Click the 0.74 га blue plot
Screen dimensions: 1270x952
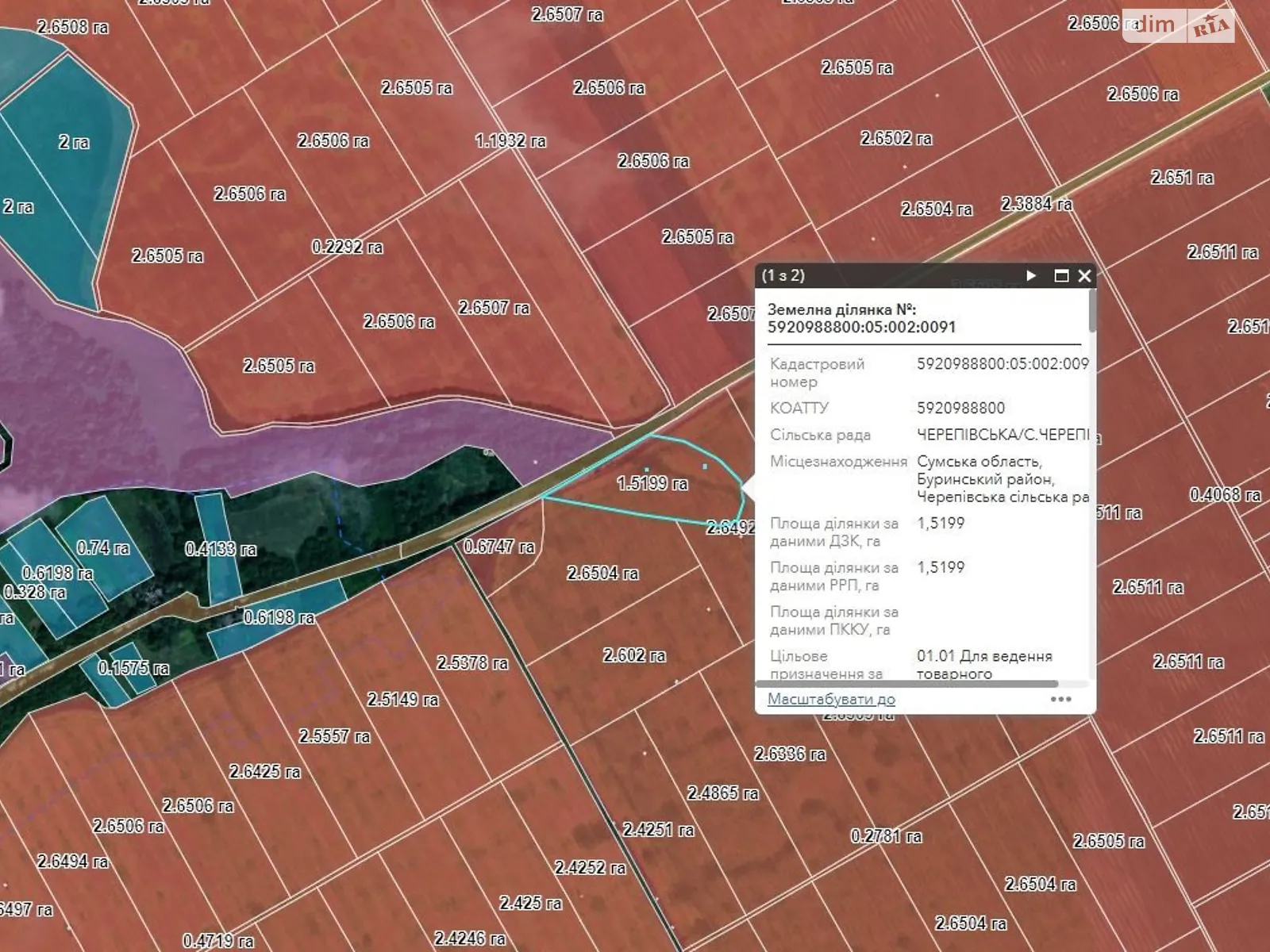tap(103, 547)
